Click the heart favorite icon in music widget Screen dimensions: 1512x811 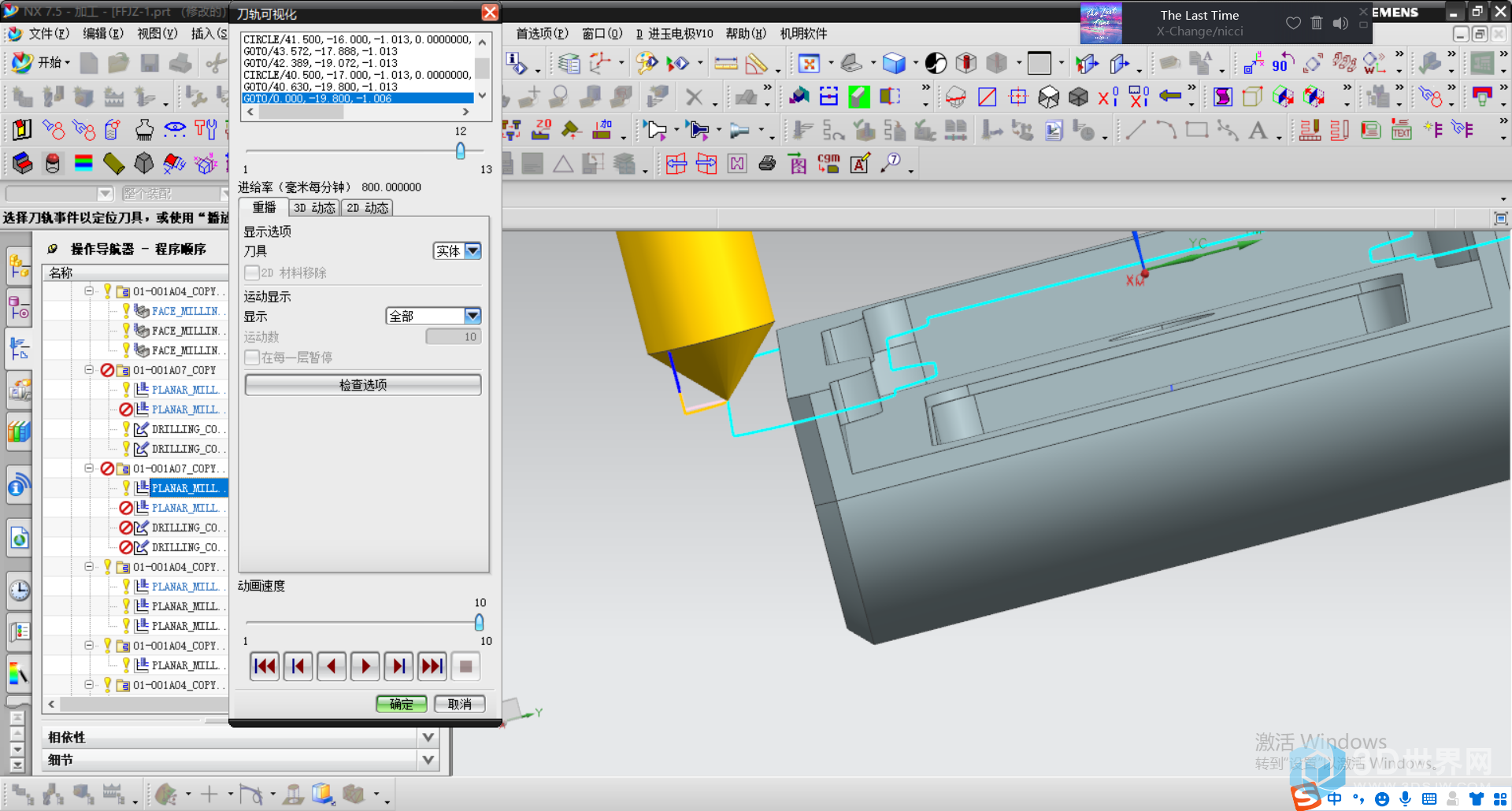click(x=1293, y=23)
